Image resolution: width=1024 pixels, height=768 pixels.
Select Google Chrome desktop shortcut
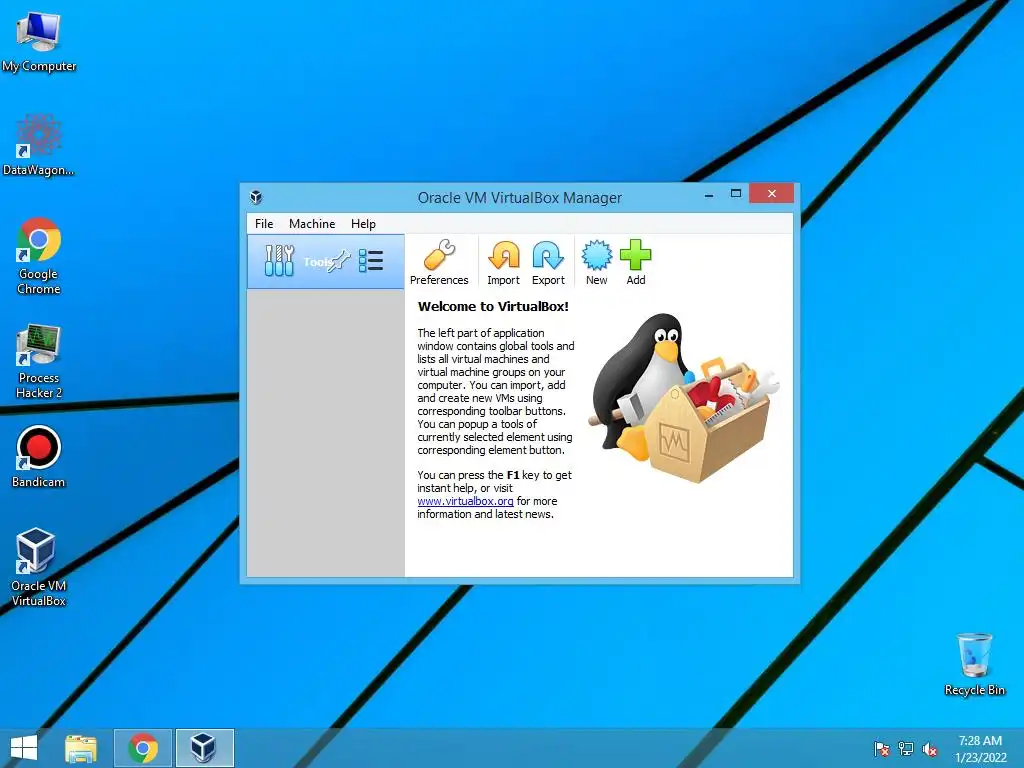pos(39,256)
